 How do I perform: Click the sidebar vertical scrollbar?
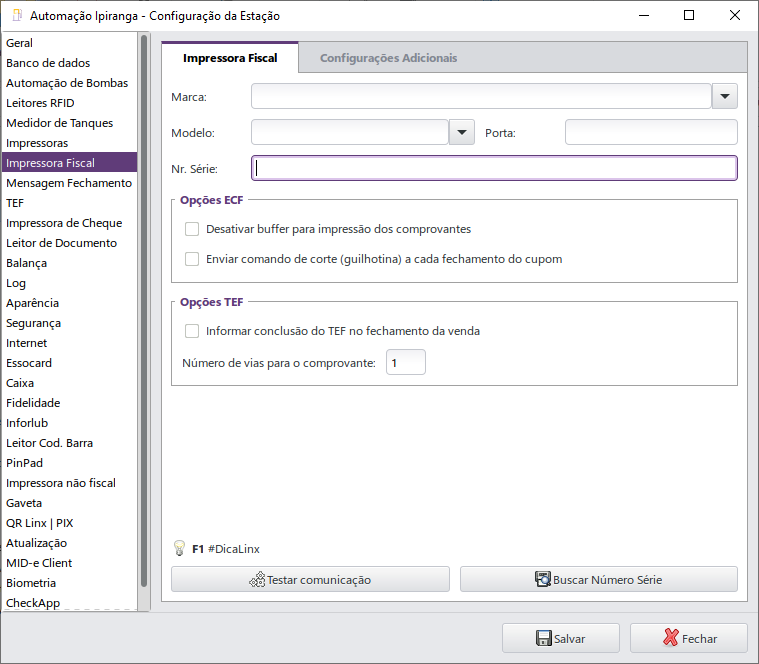click(x=144, y=310)
